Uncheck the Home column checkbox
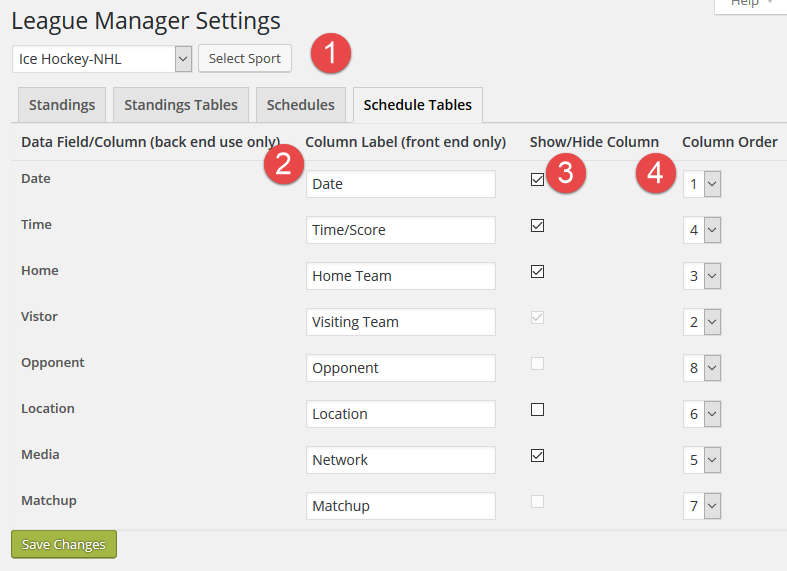 tap(538, 272)
